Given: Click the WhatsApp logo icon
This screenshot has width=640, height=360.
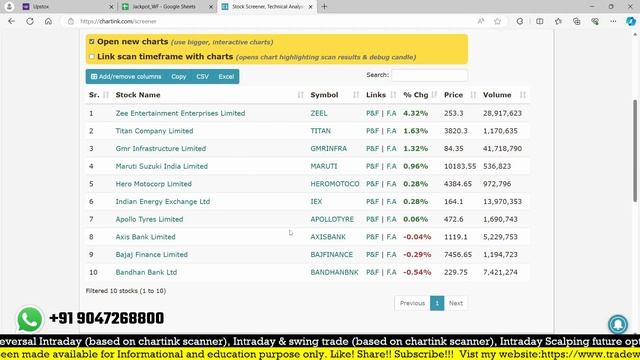Looking at the screenshot, I should [29, 319].
